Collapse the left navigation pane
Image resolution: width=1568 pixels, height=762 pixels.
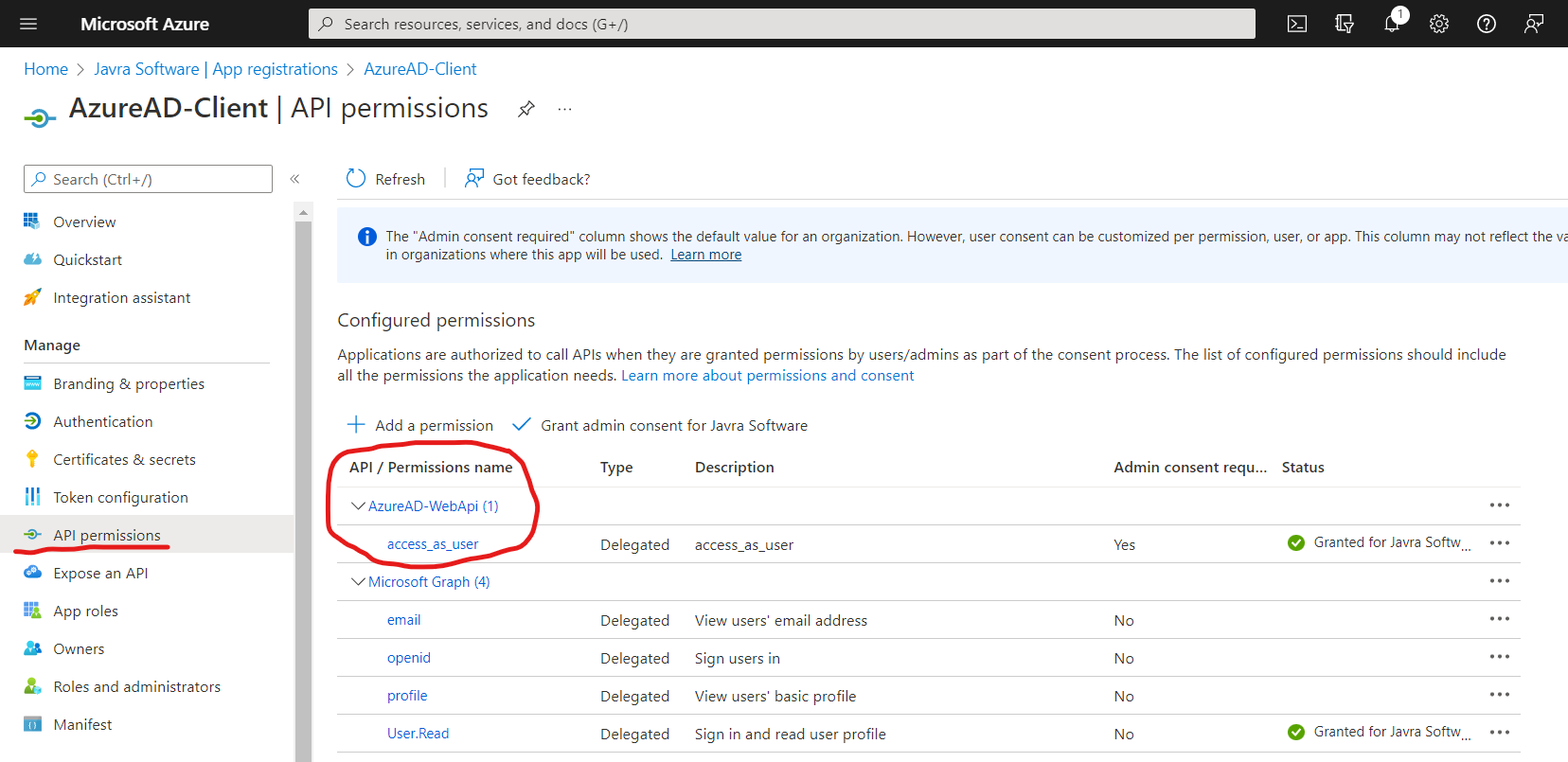click(x=294, y=179)
